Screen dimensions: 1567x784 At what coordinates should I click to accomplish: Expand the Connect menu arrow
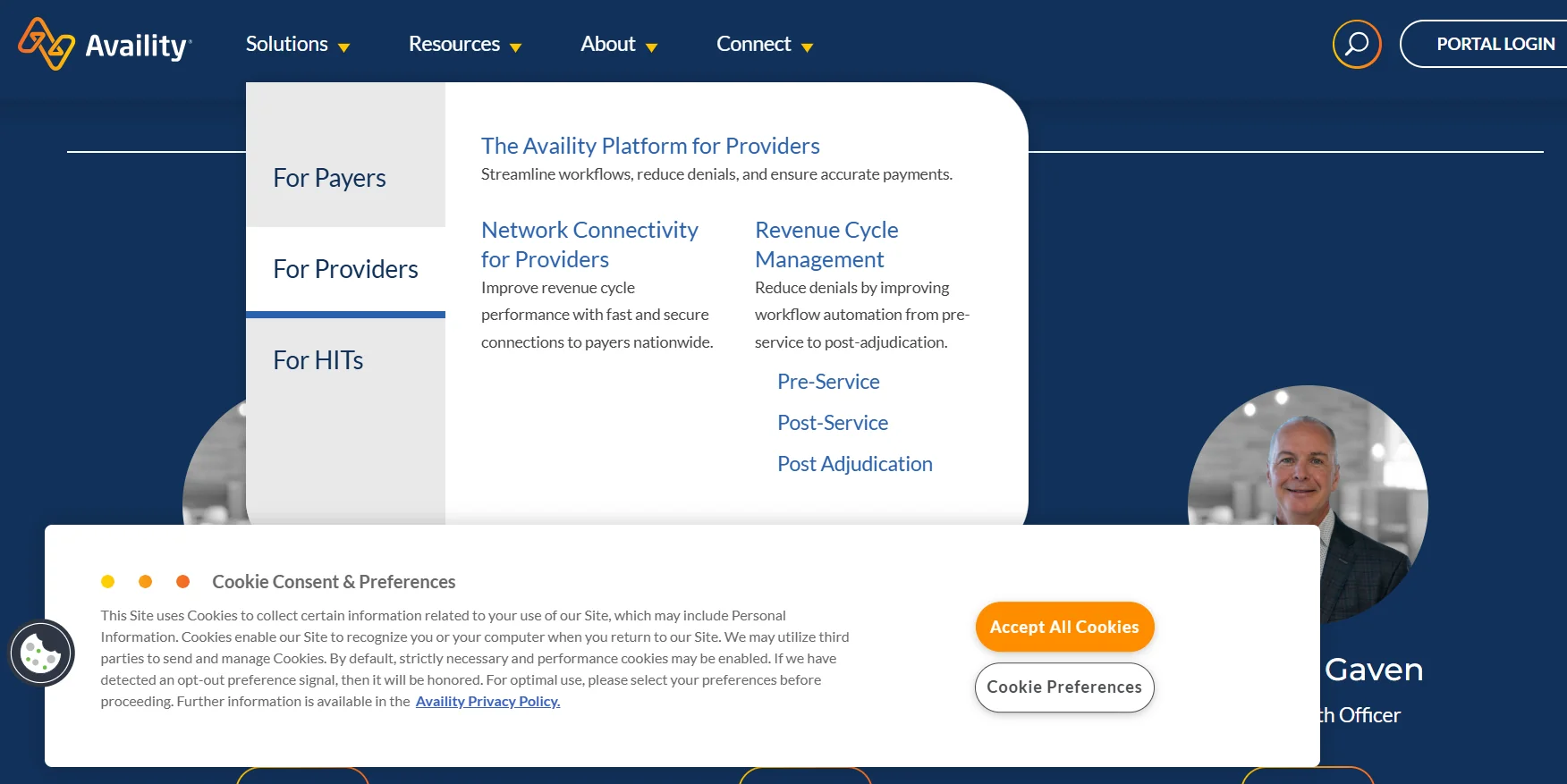(807, 47)
